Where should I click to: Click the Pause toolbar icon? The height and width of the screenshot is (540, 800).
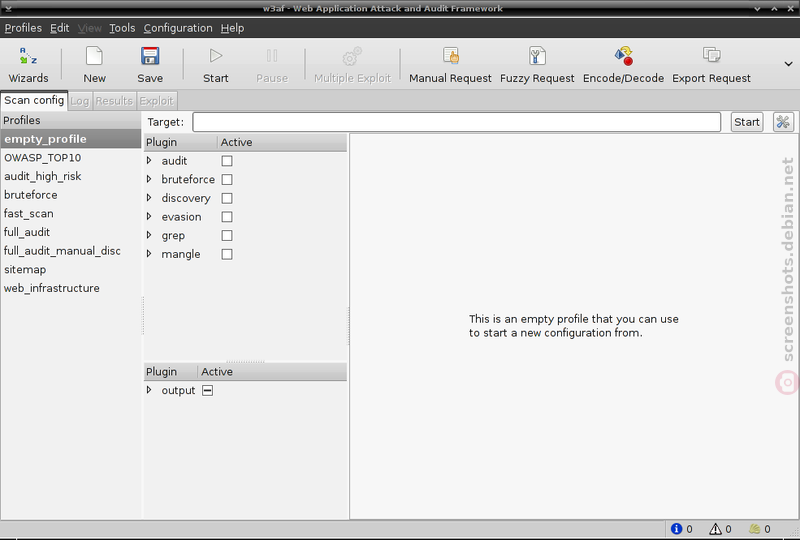(x=272, y=56)
